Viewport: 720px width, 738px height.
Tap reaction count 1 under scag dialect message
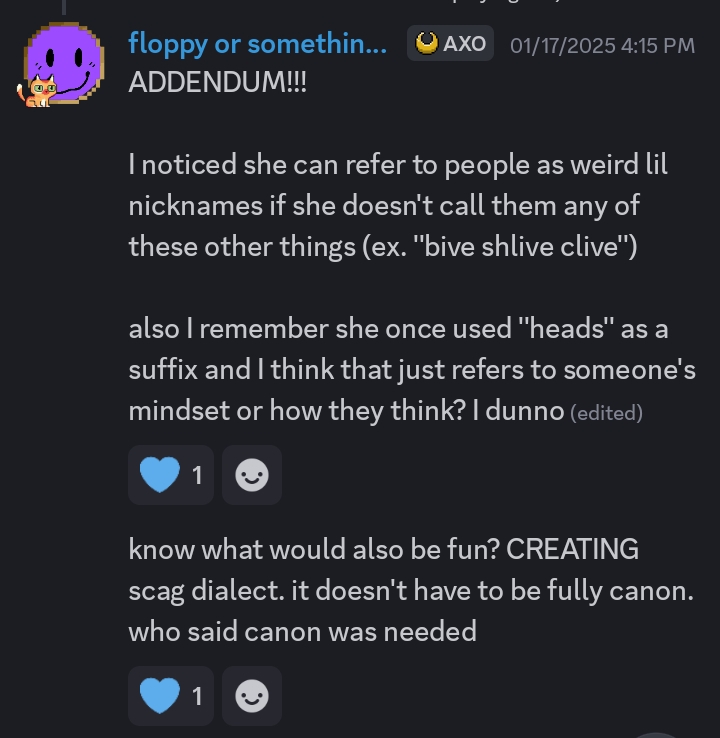(197, 697)
